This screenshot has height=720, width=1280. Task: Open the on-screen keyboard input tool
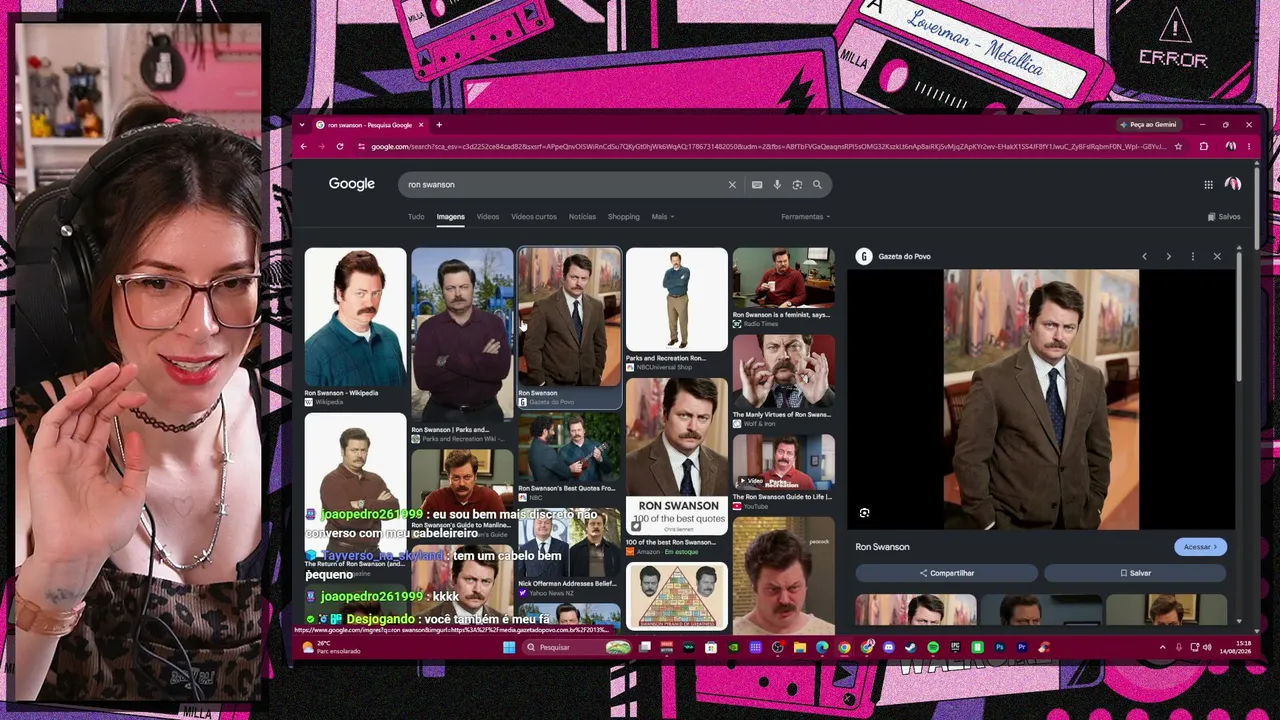pyautogui.click(x=757, y=184)
